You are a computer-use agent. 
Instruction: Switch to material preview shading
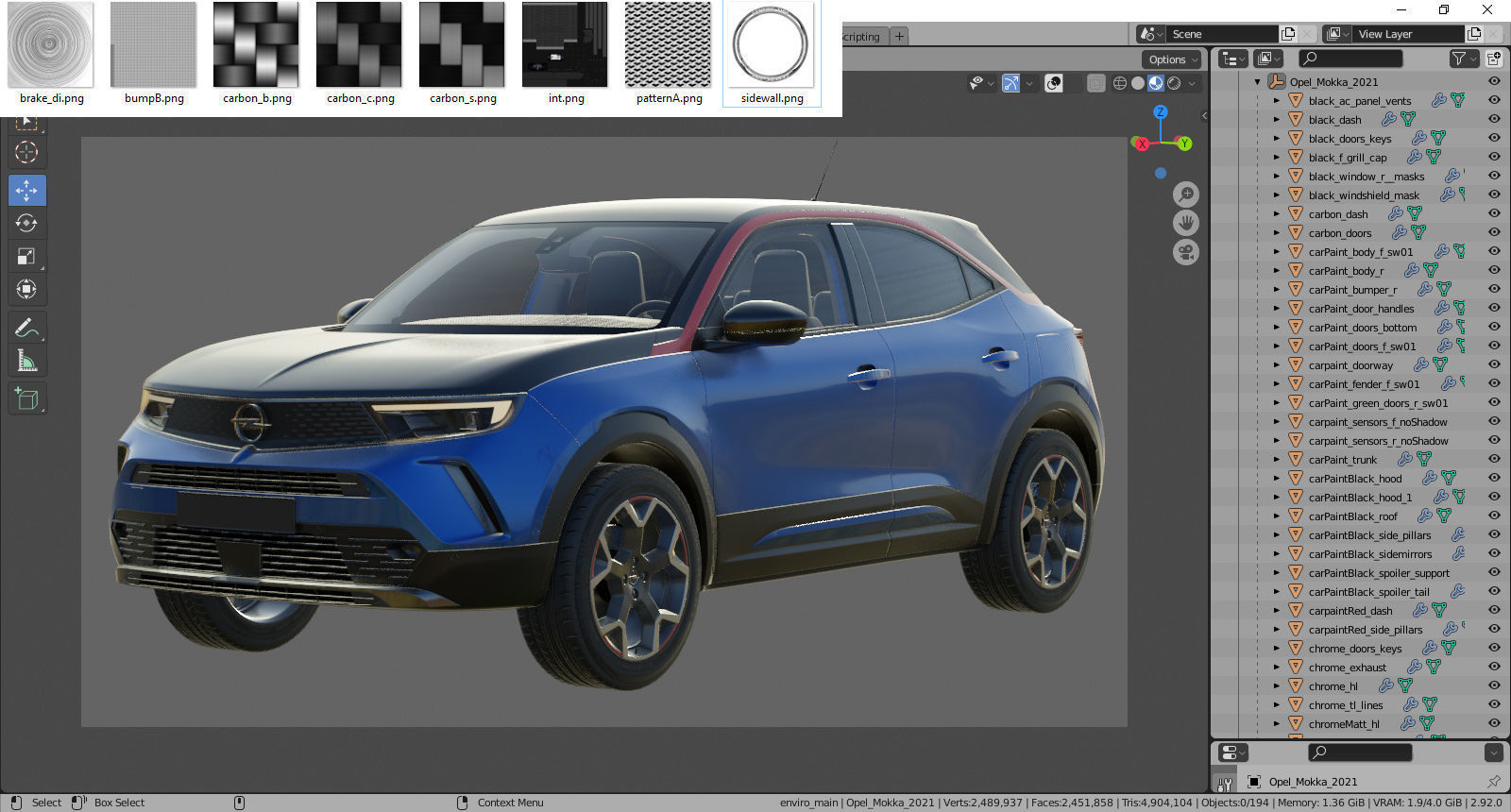point(1156,83)
